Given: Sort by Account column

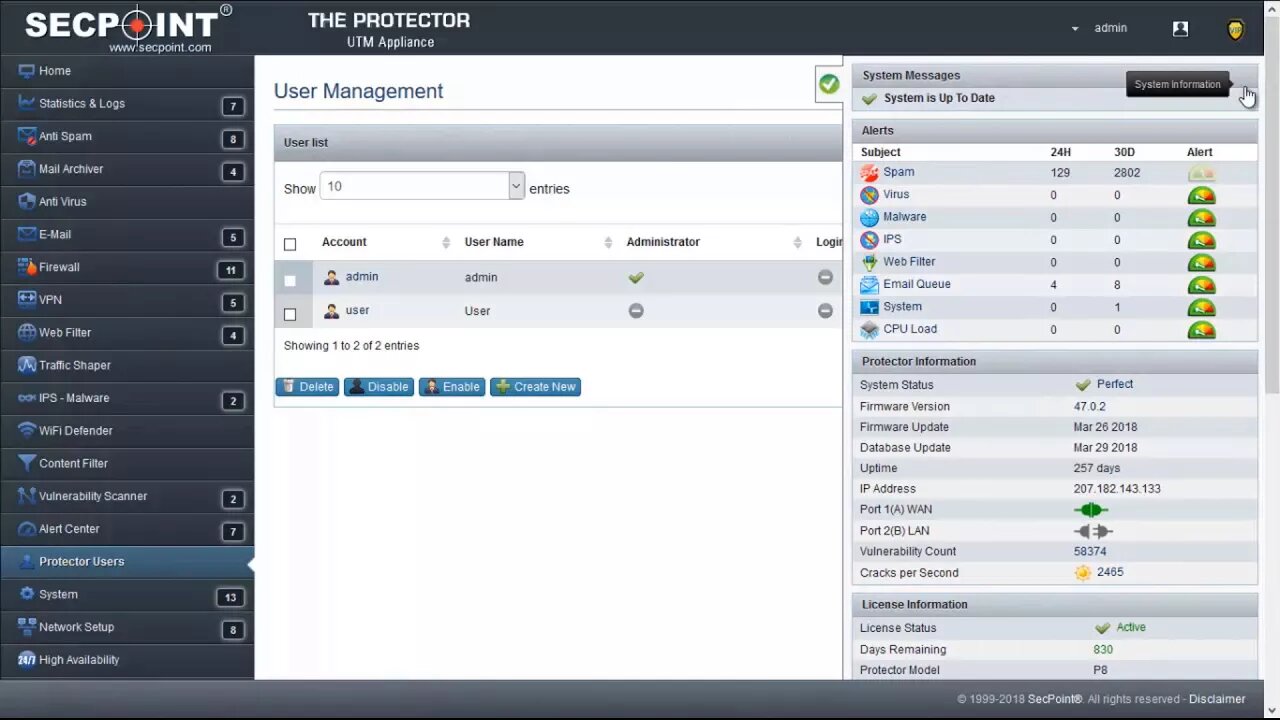Looking at the screenshot, I should coord(386,242).
